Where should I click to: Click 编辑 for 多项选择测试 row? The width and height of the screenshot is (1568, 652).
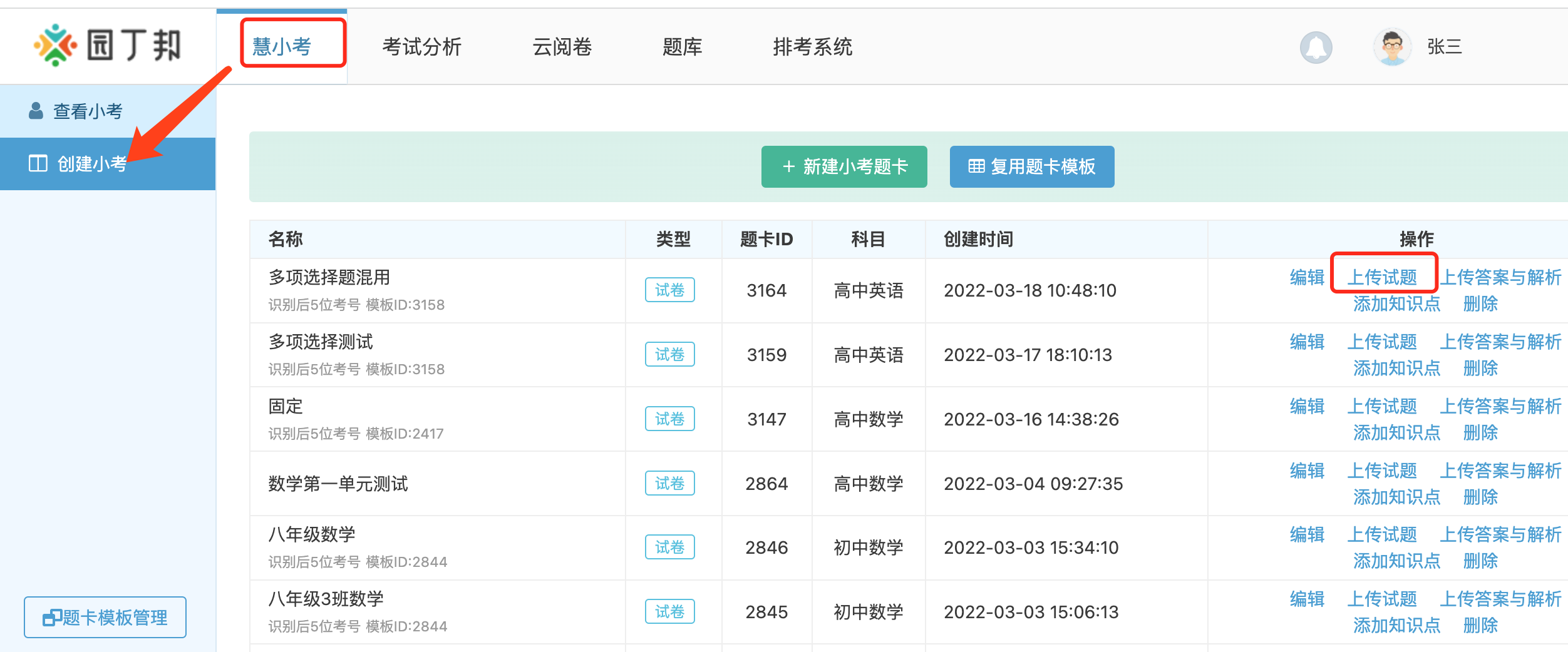1307,342
